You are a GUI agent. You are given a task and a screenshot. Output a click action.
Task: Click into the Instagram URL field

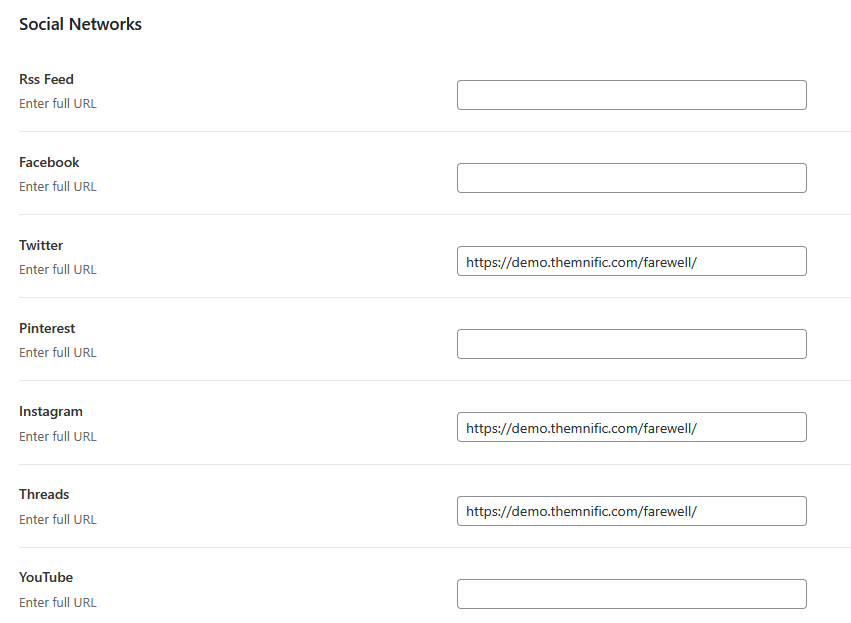click(x=631, y=427)
